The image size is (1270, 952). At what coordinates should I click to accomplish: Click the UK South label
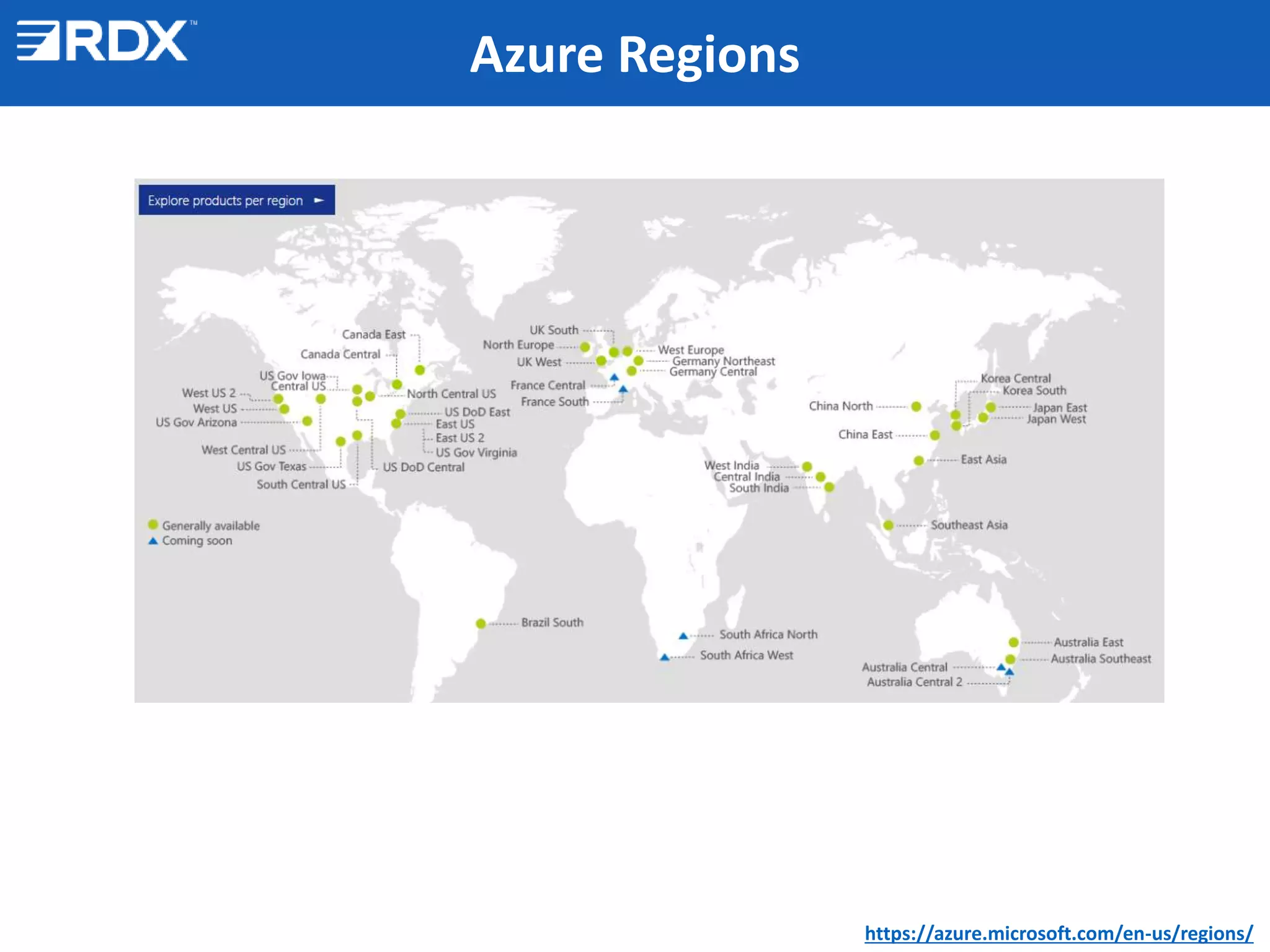[554, 330]
